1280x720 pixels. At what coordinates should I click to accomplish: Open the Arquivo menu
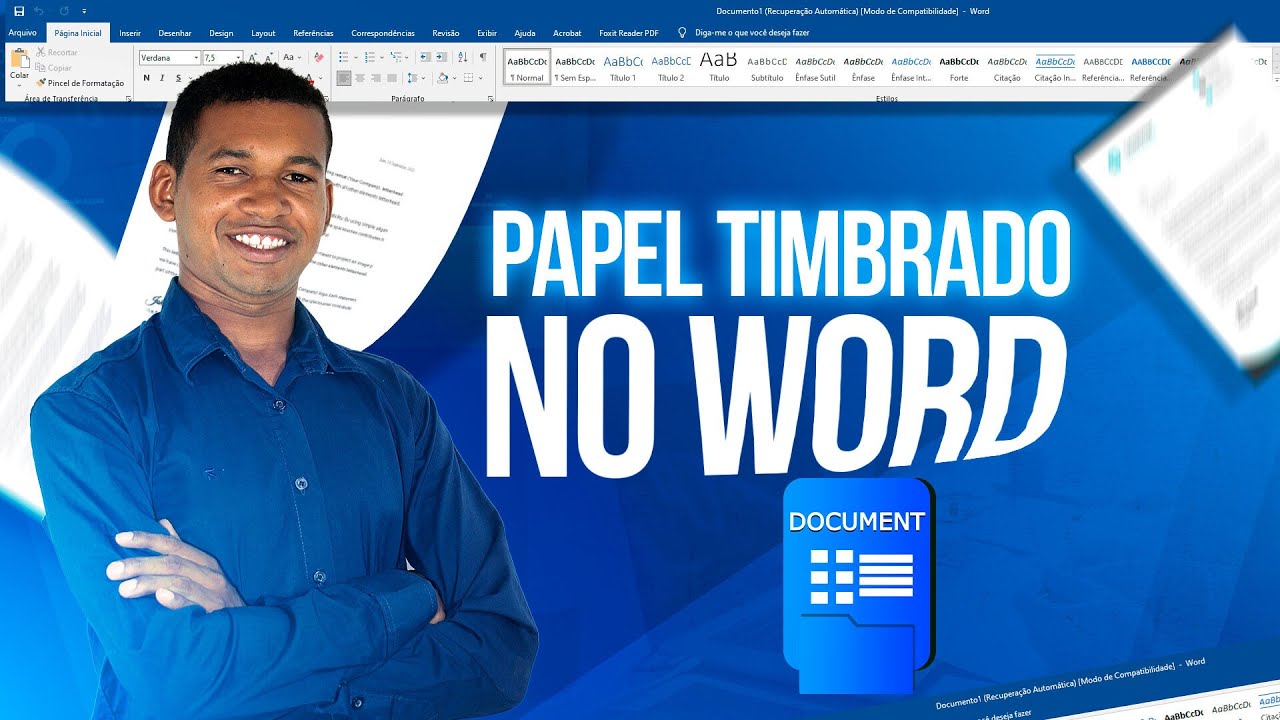[x=22, y=33]
